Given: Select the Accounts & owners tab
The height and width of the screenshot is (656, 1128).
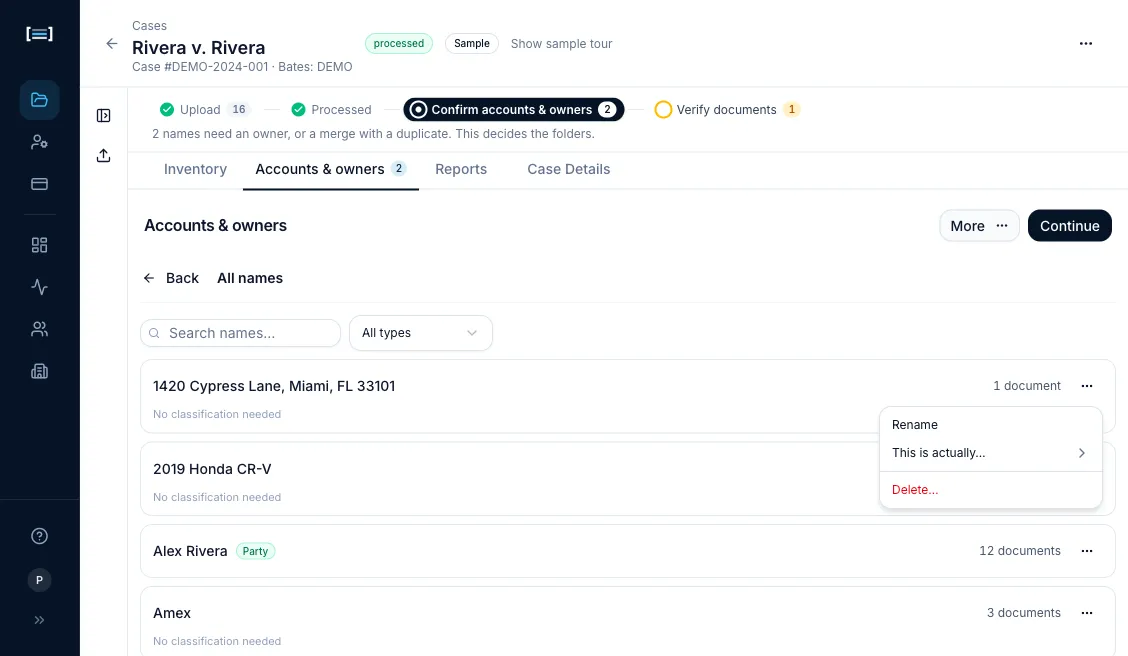Looking at the screenshot, I should (x=331, y=169).
